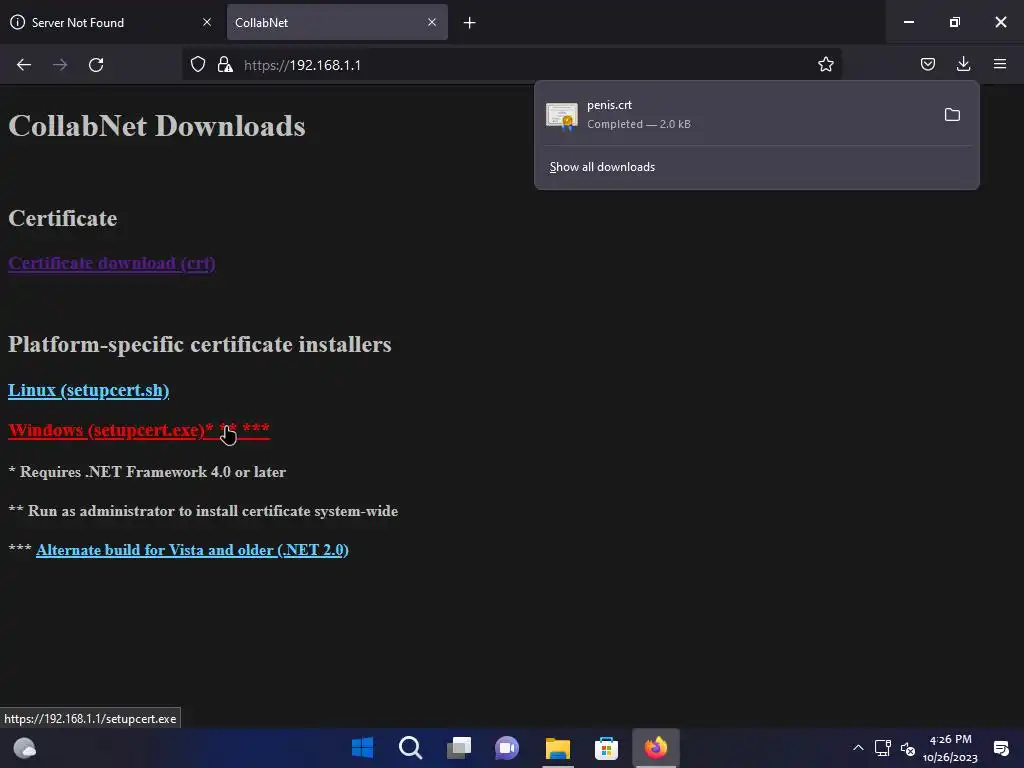Screen dimensions: 1024x768
Task: Click the certificate file thumbnail icon
Action: point(562,116)
